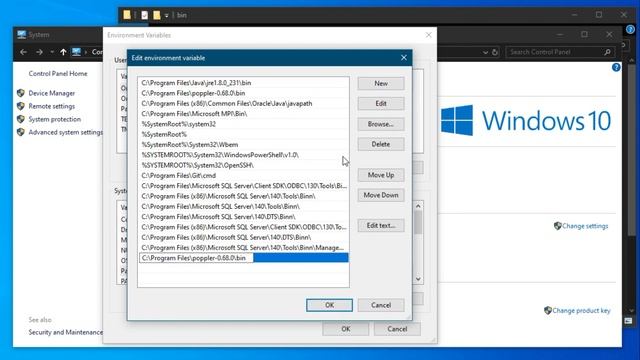Click properties checkmark icon in bin Explorer title bar

[x=144, y=15]
